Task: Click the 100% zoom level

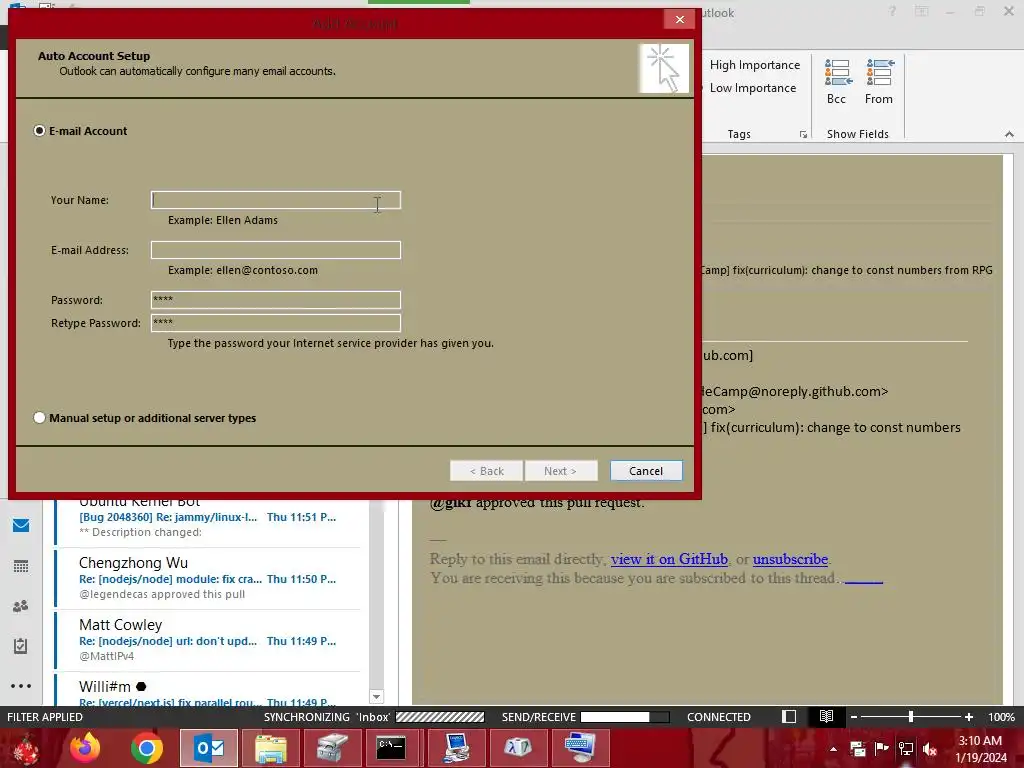Action: point(1001,717)
